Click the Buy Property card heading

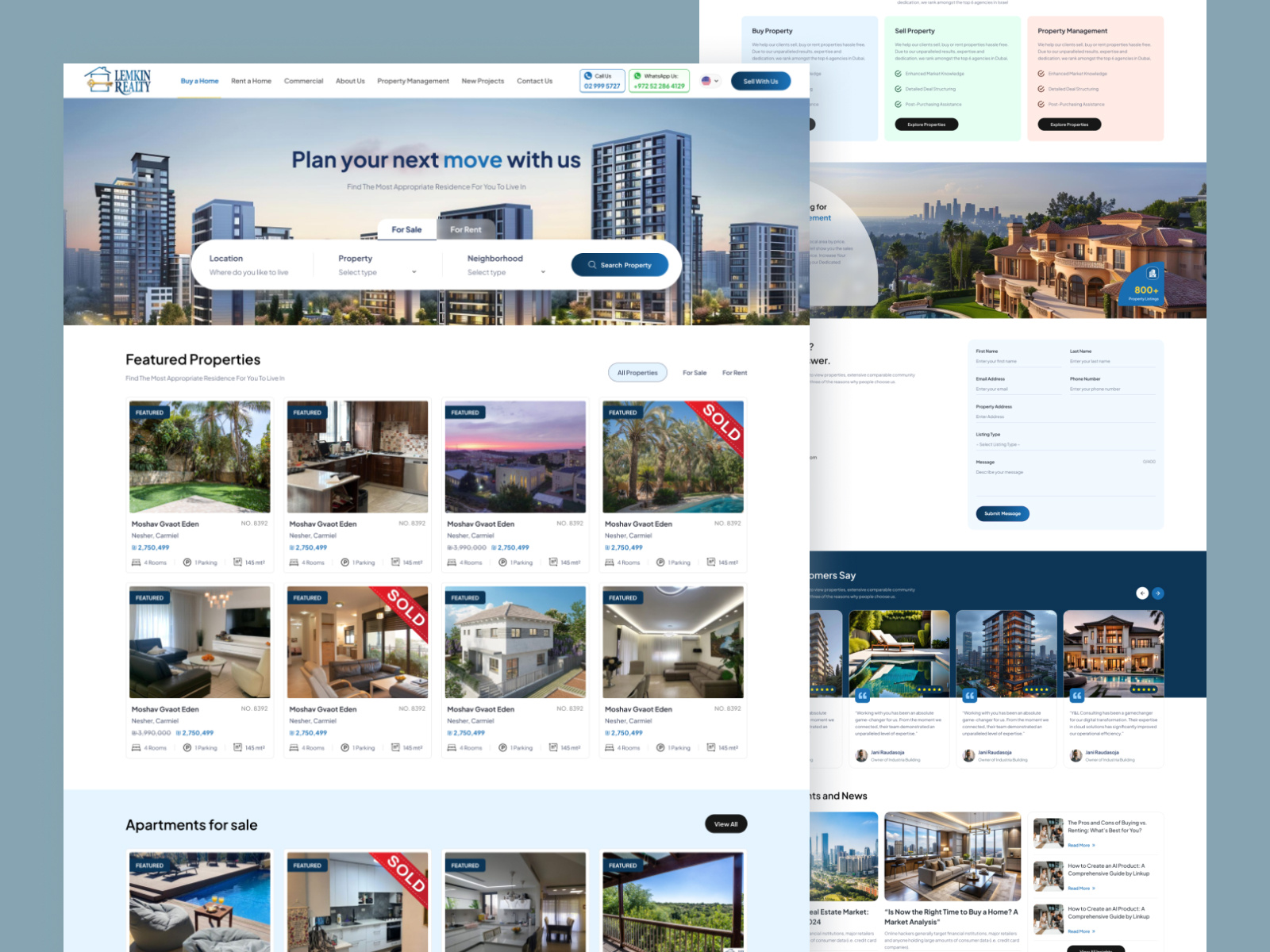tap(772, 31)
